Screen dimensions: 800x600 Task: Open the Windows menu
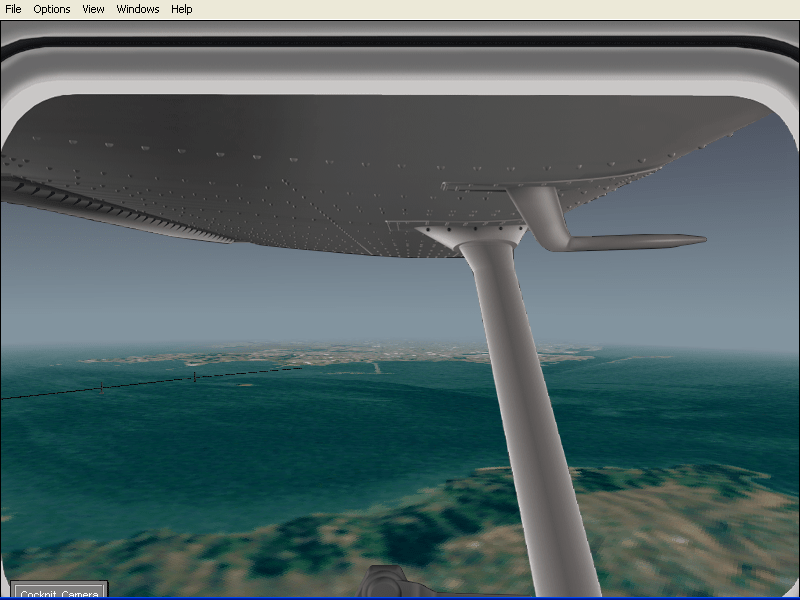click(x=138, y=9)
